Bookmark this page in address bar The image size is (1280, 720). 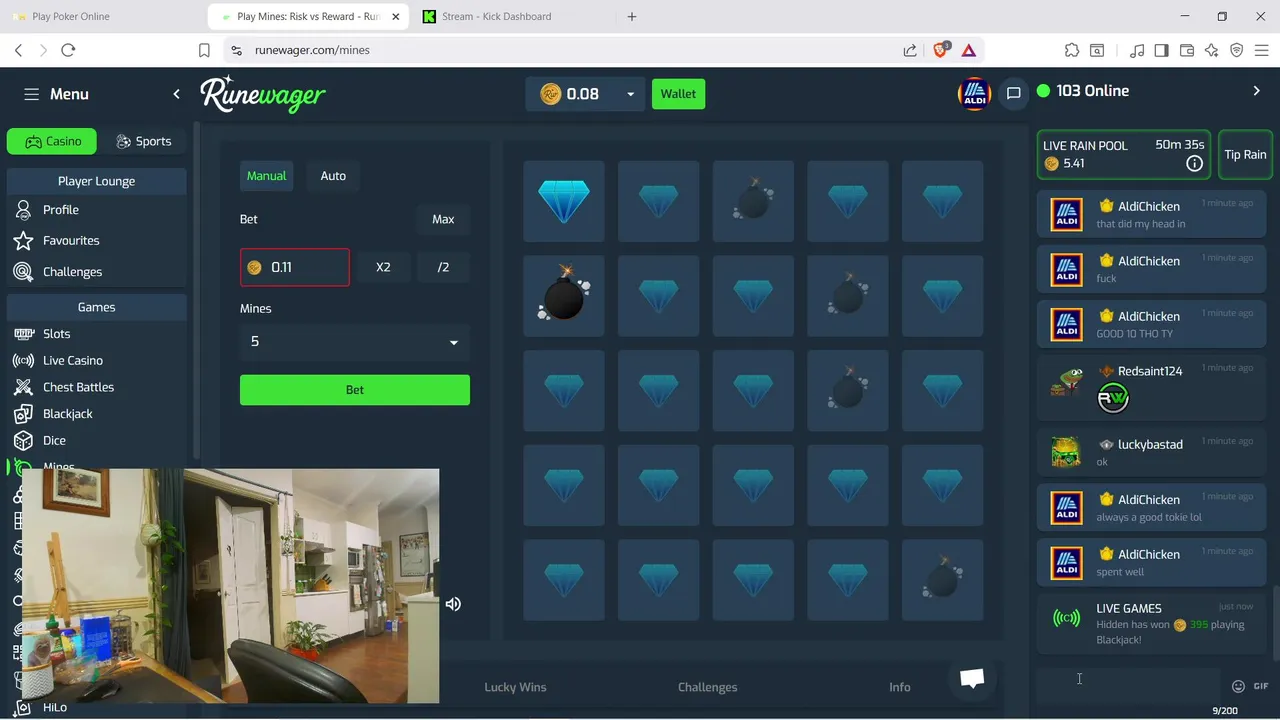tap(204, 50)
